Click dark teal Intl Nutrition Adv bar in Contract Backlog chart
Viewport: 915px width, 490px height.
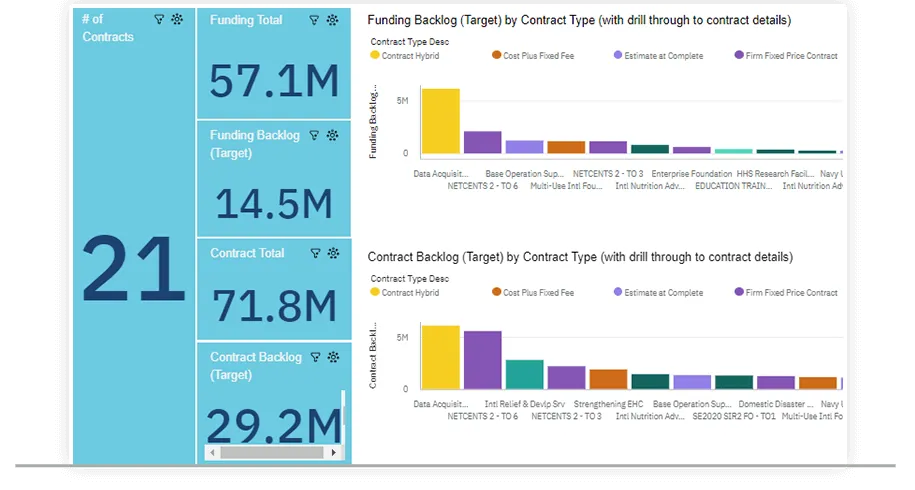tap(650, 382)
